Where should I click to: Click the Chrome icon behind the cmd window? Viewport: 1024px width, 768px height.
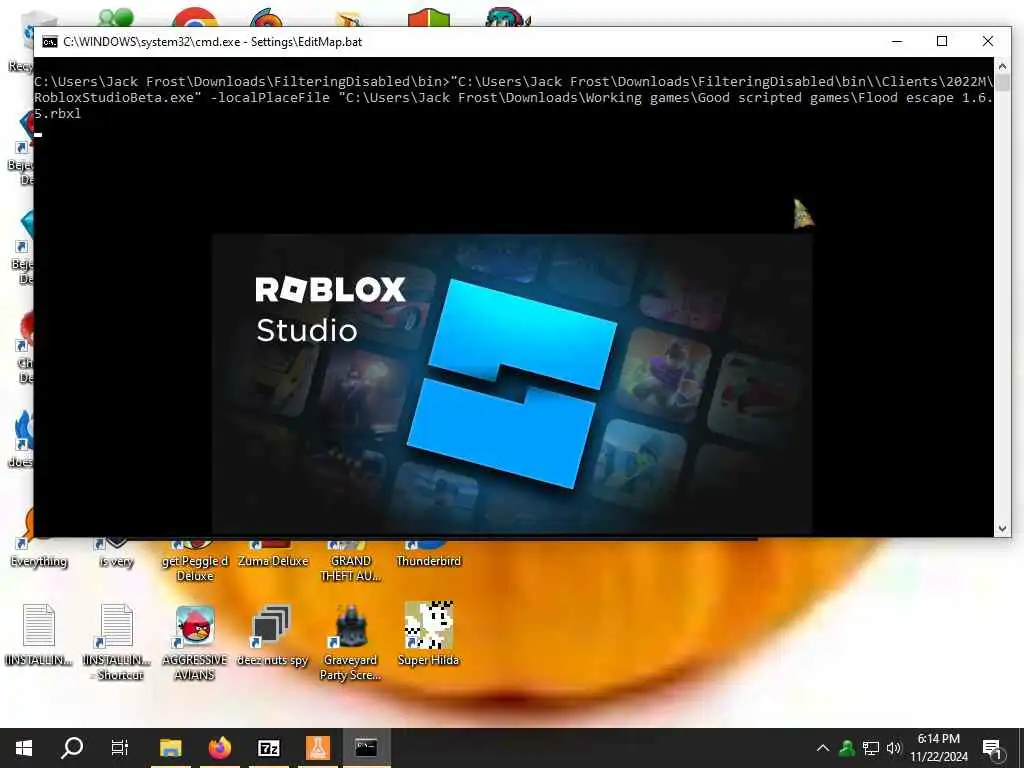coord(195,17)
